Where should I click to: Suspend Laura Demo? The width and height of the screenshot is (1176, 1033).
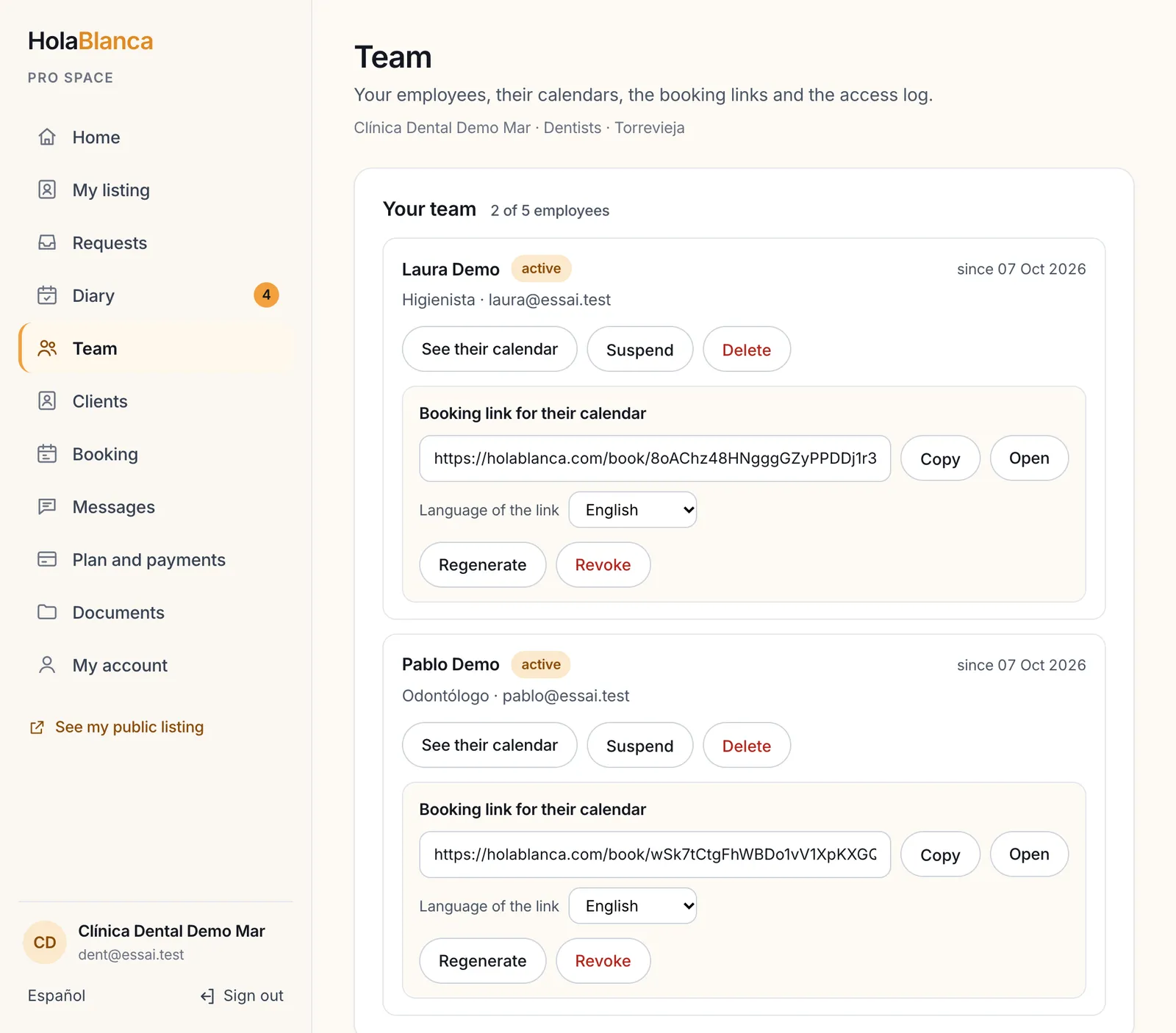point(639,349)
